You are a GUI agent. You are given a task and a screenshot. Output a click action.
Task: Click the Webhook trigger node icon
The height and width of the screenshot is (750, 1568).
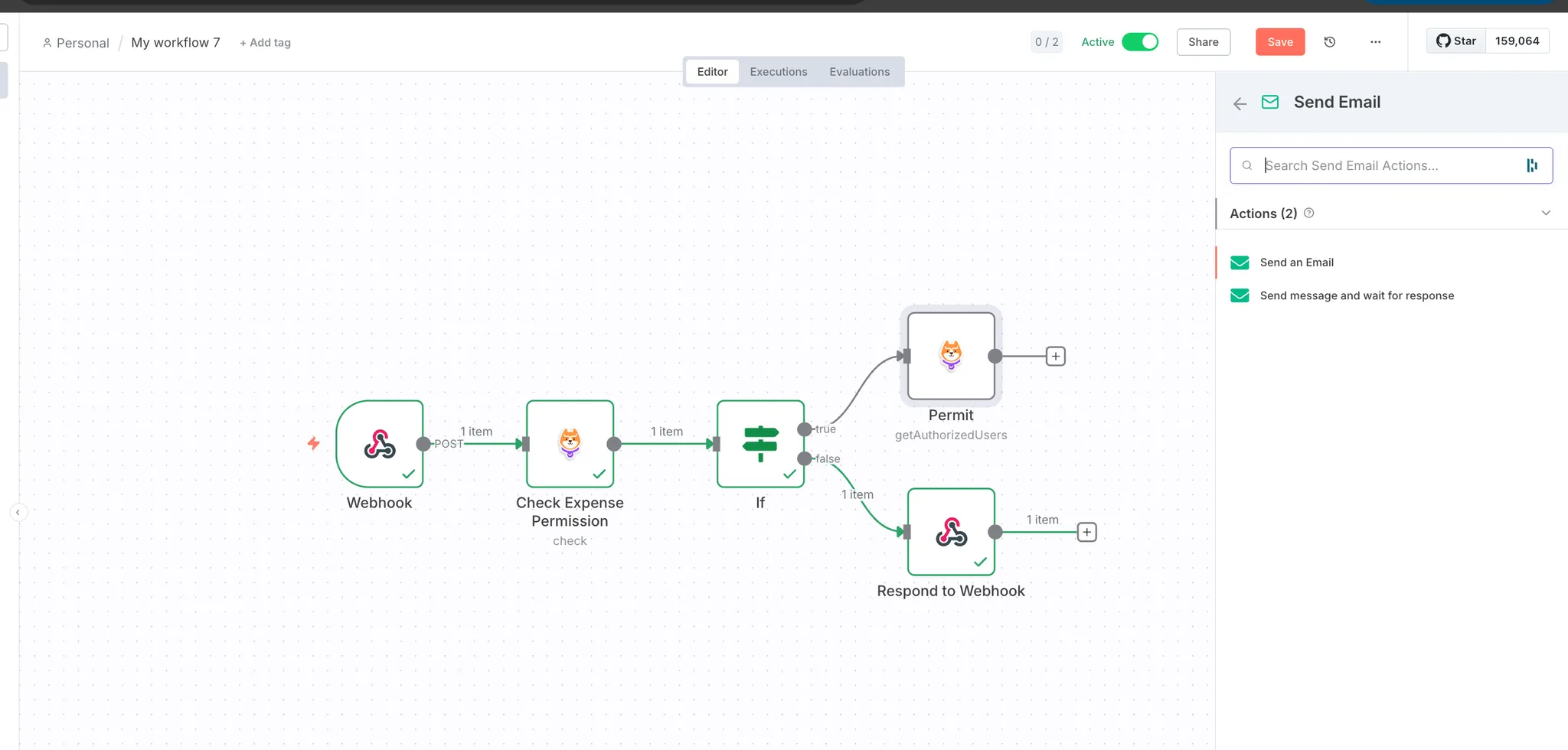(x=380, y=444)
